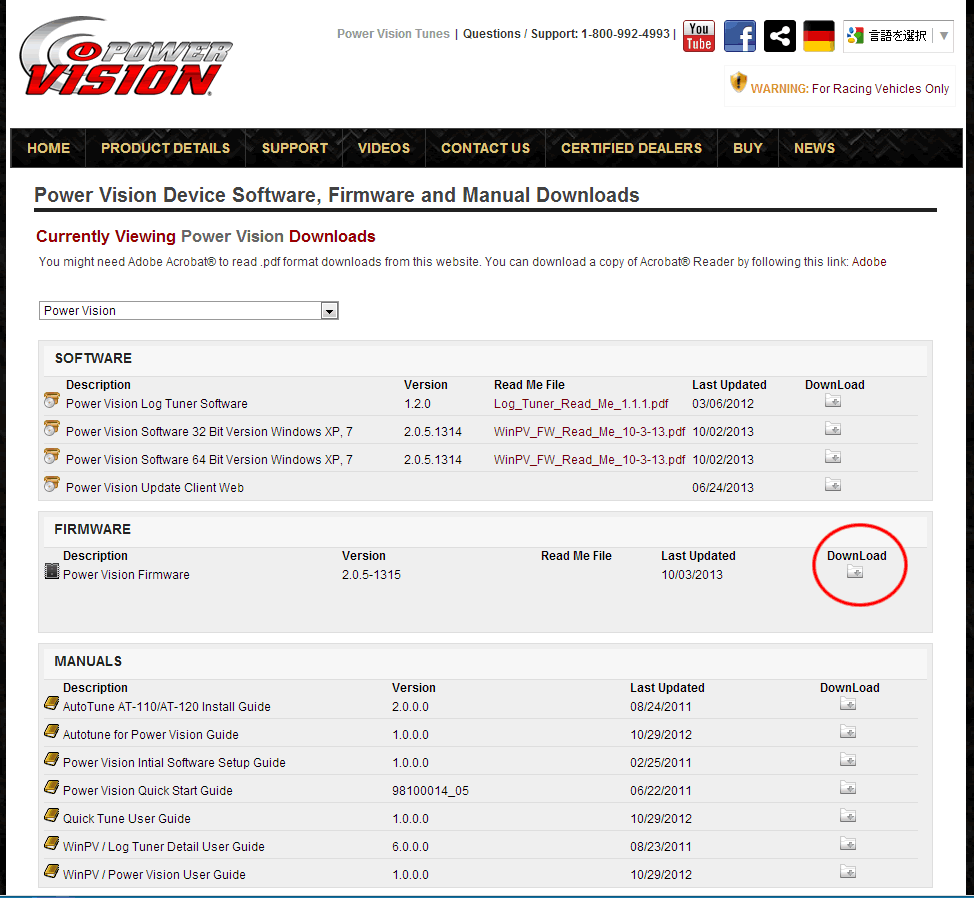Download the Power Vision Firmware file
The height and width of the screenshot is (898, 974).
(x=855, y=572)
